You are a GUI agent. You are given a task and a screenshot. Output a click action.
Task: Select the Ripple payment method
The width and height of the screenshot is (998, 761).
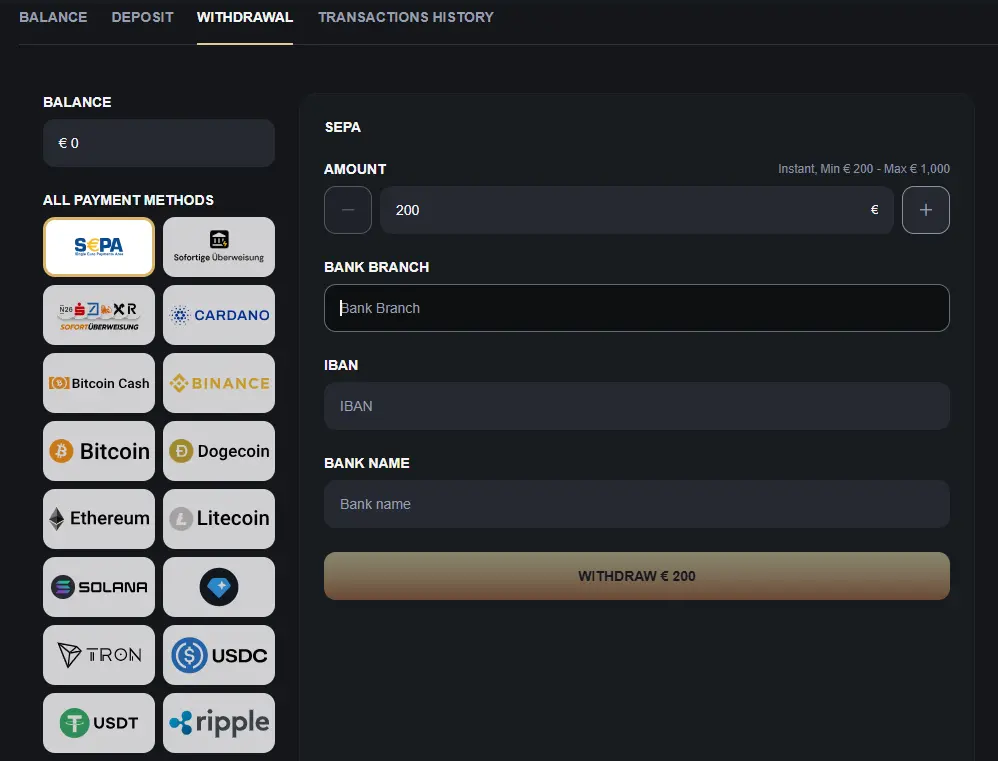tap(219, 723)
